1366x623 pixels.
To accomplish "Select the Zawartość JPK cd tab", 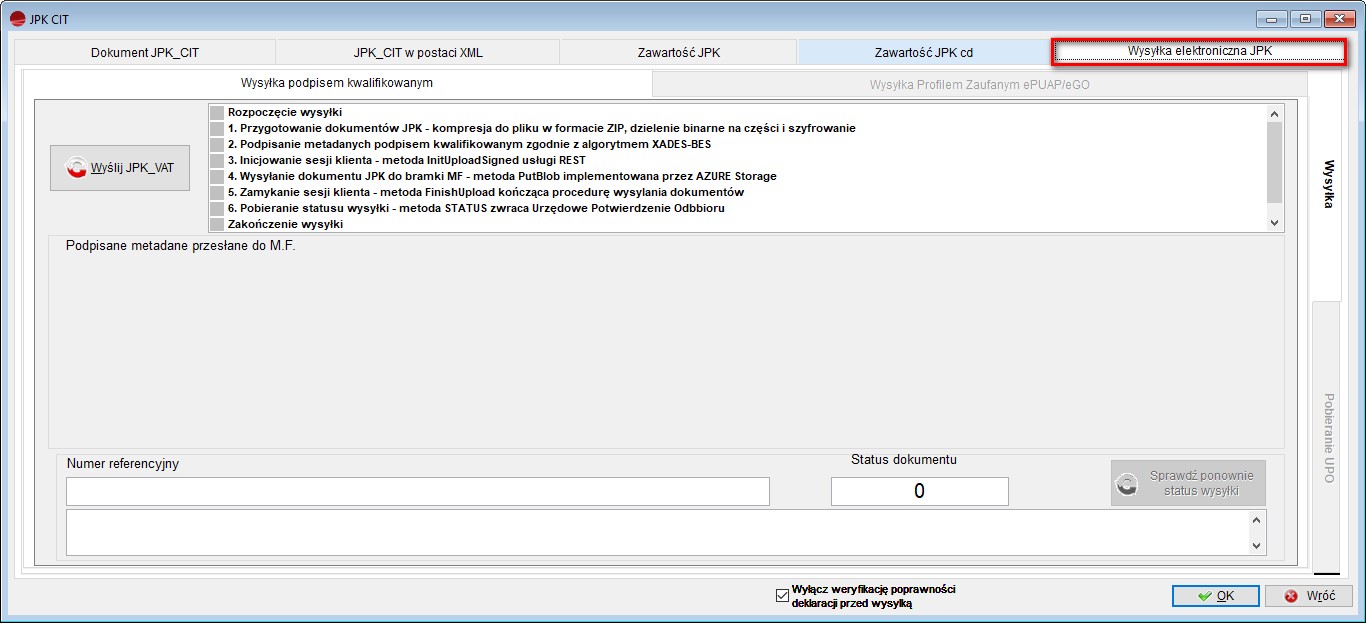I will coord(923,52).
